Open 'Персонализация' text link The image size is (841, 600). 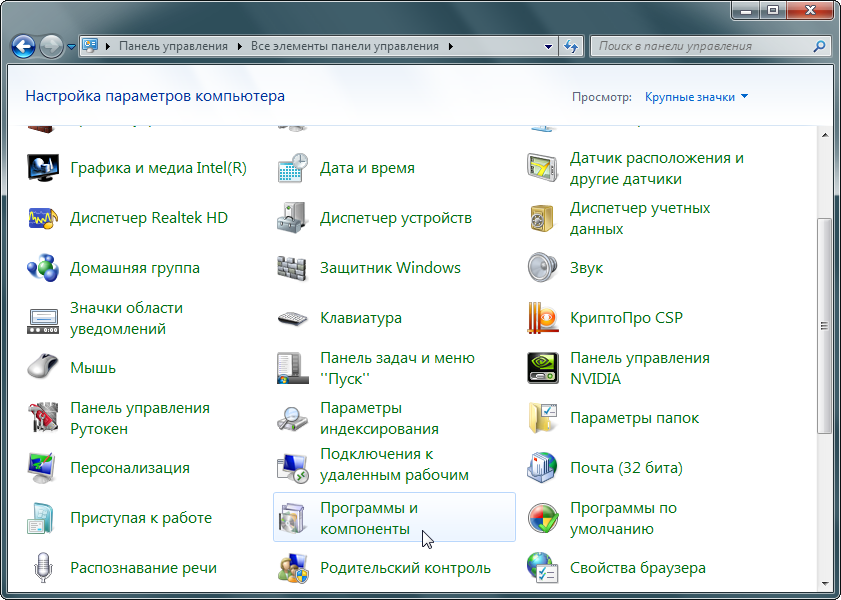point(130,468)
